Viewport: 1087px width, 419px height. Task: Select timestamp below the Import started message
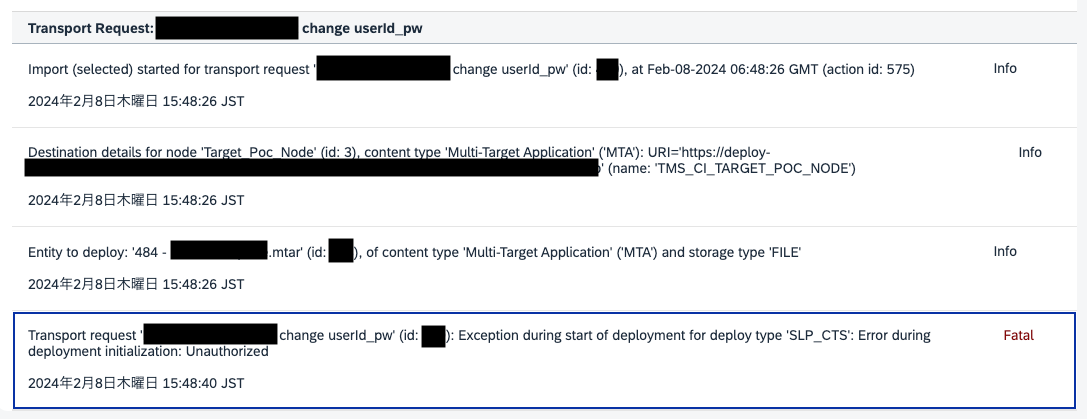coord(136,101)
